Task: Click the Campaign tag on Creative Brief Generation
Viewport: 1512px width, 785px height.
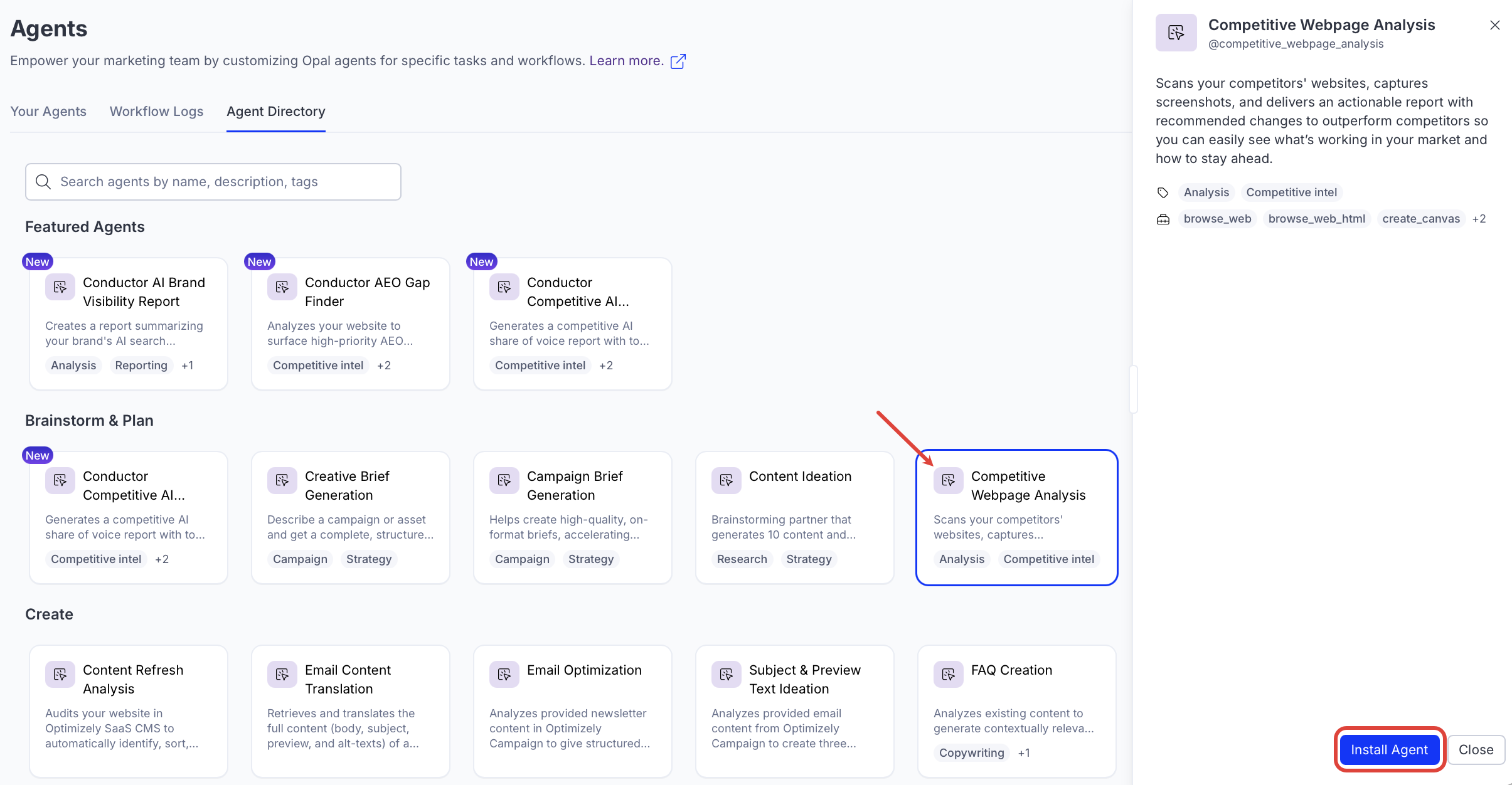Action: click(300, 559)
